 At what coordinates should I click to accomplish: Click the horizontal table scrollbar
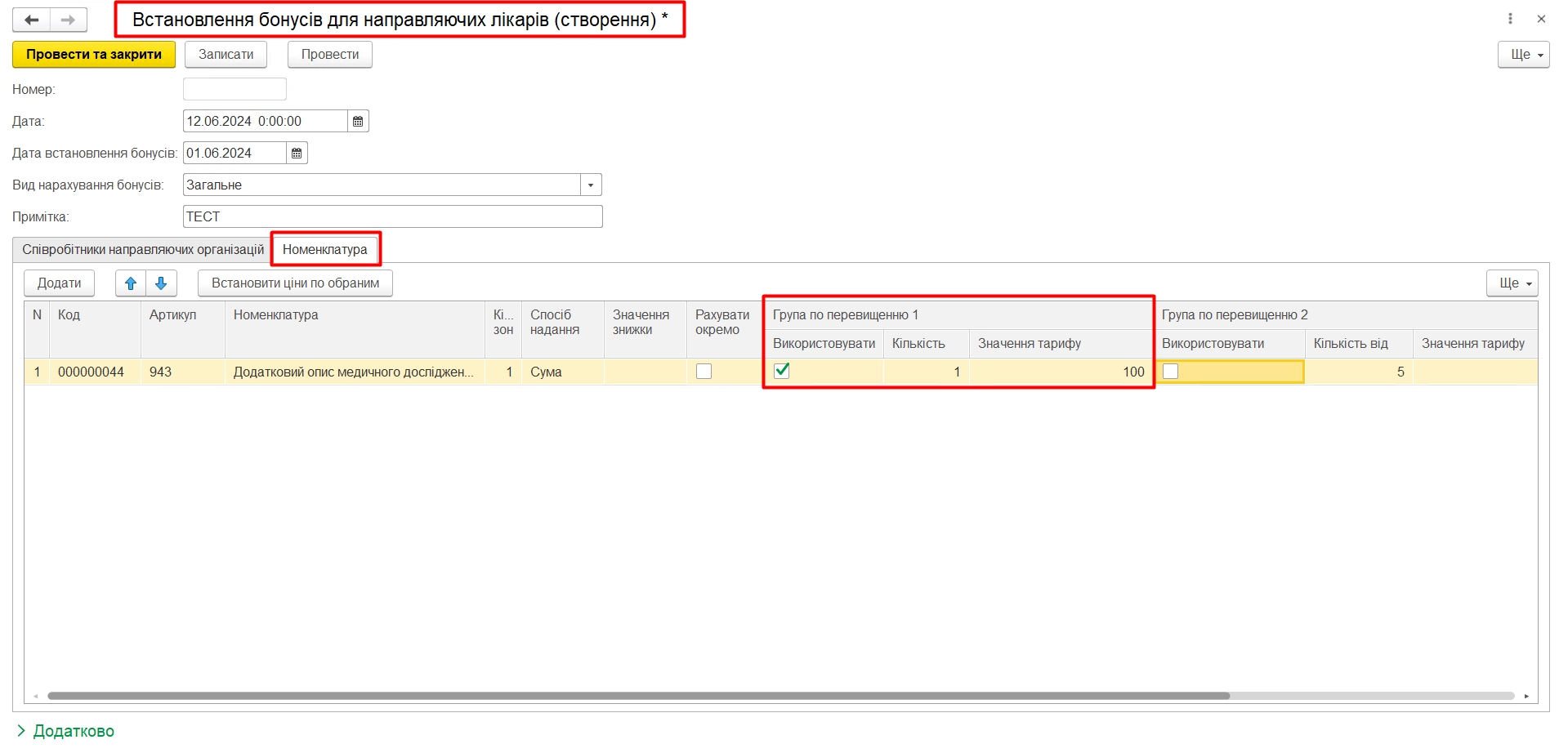637,696
